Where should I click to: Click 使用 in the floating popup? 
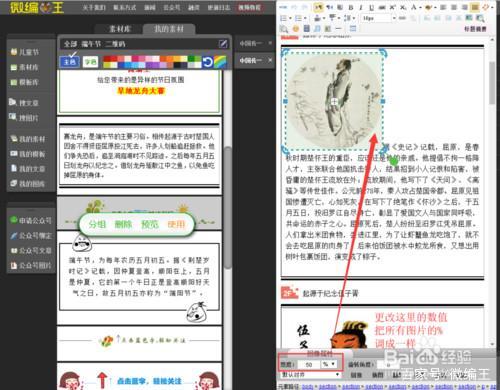pos(176,224)
